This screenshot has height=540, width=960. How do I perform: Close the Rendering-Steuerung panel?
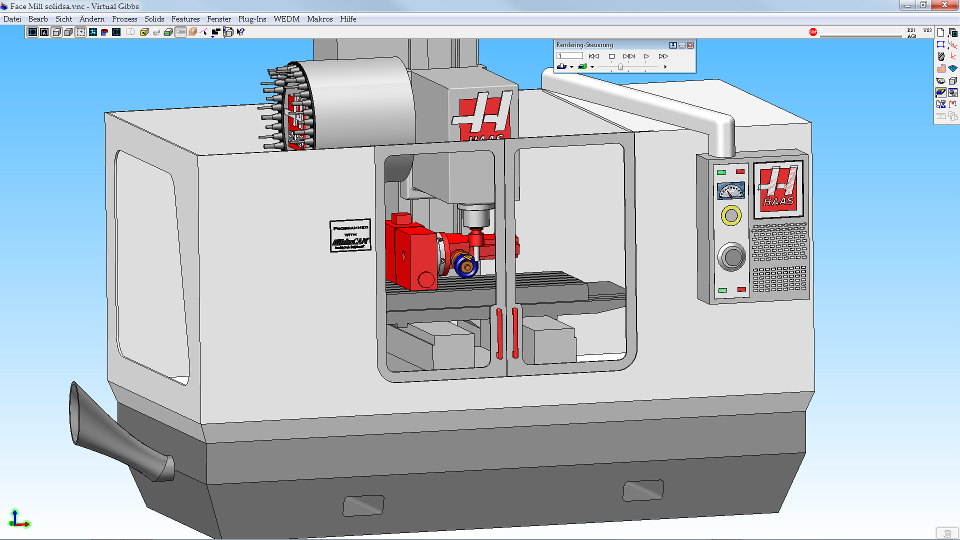(x=691, y=45)
